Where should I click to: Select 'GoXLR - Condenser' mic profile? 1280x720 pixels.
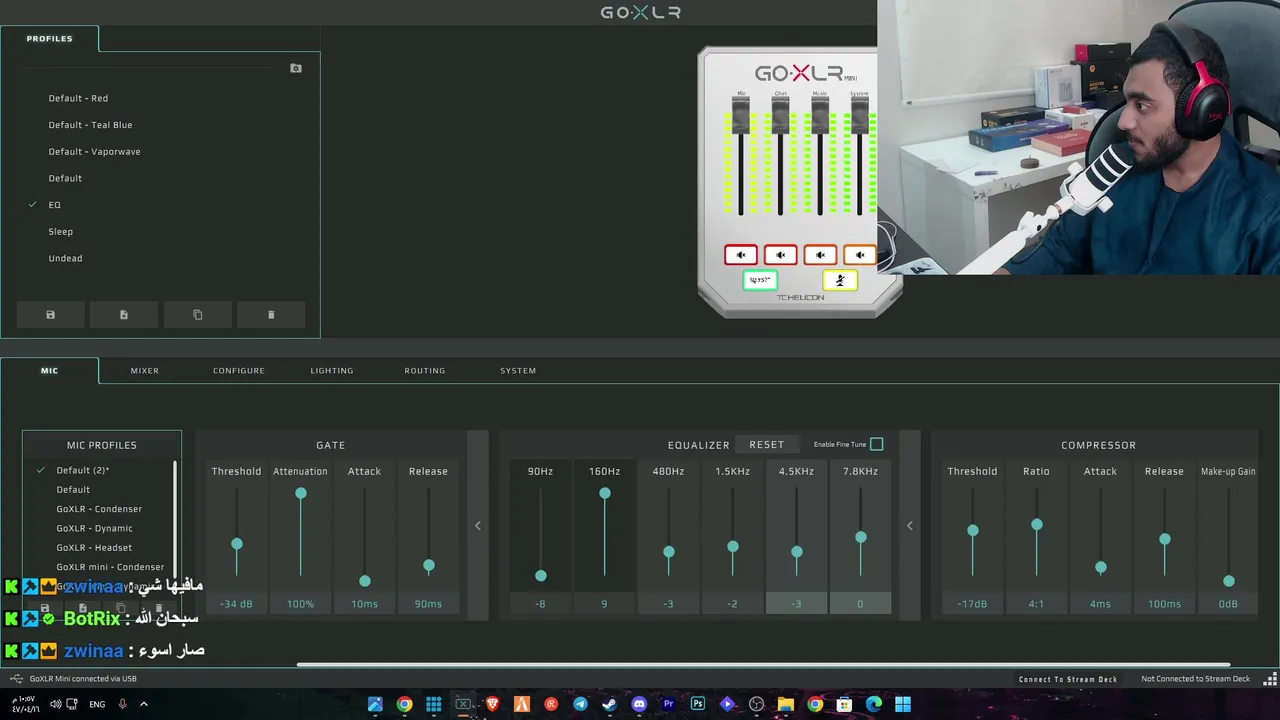point(99,509)
